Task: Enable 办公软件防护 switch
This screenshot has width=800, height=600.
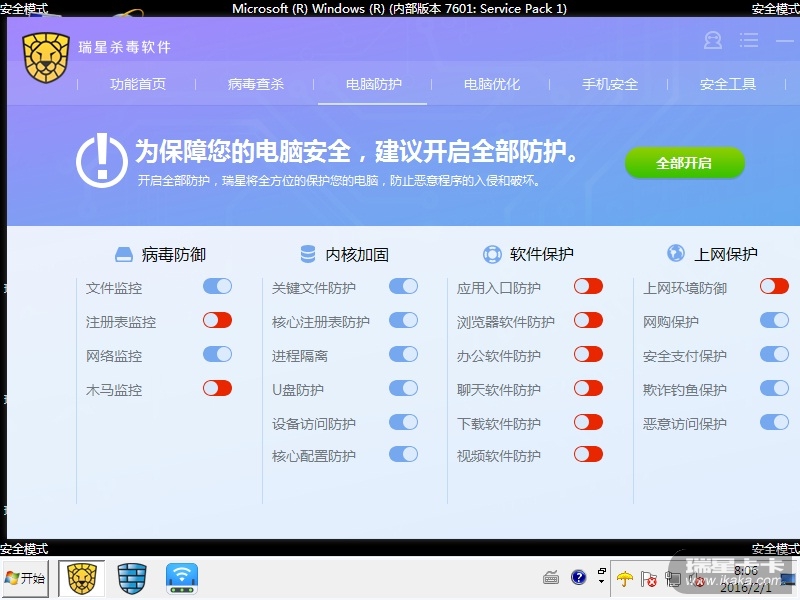Action: [588, 355]
